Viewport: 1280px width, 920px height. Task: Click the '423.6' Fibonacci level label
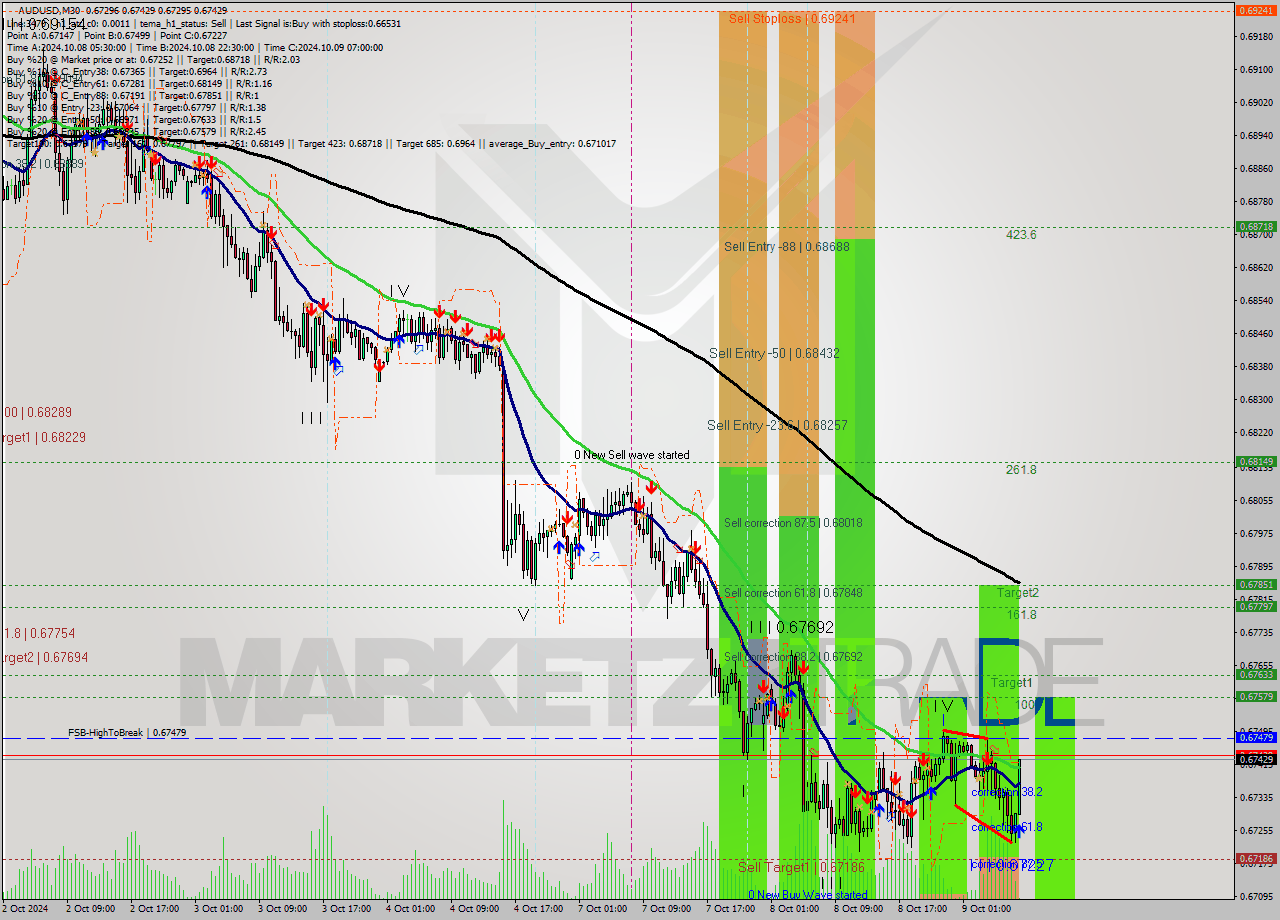point(1021,235)
